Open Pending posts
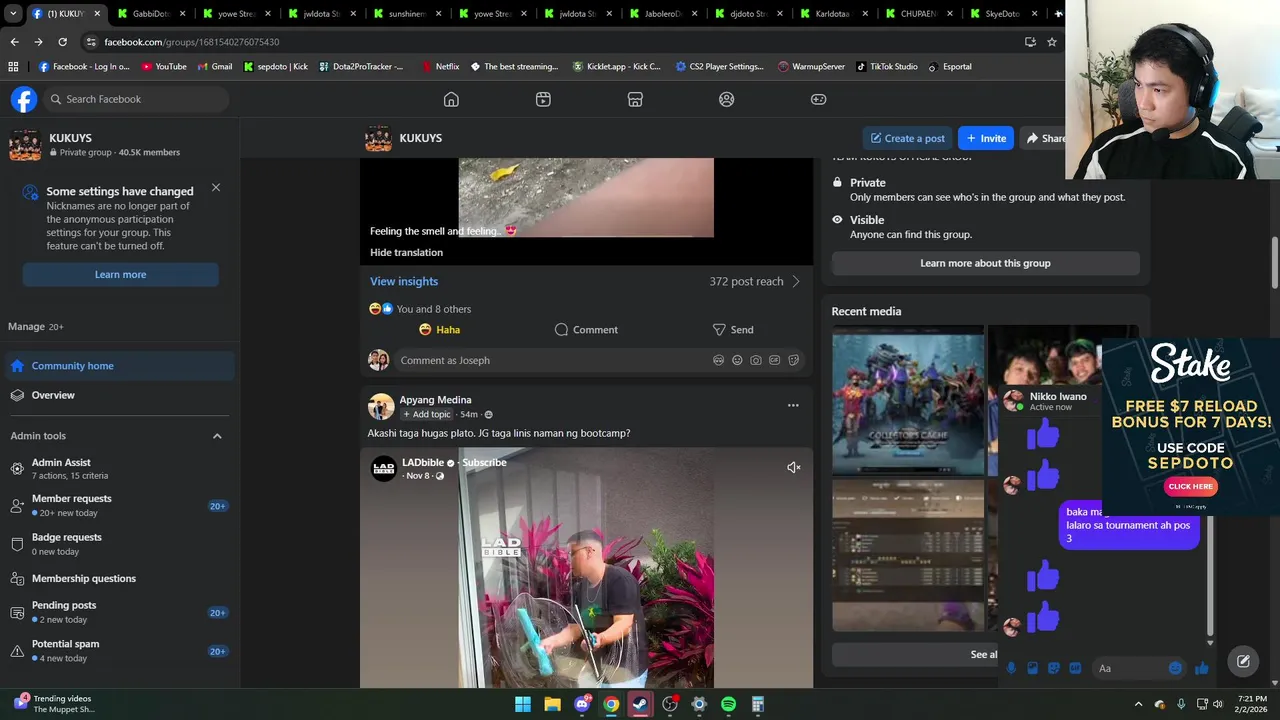This screenshot has width=1280, height=720. (120, 612)
